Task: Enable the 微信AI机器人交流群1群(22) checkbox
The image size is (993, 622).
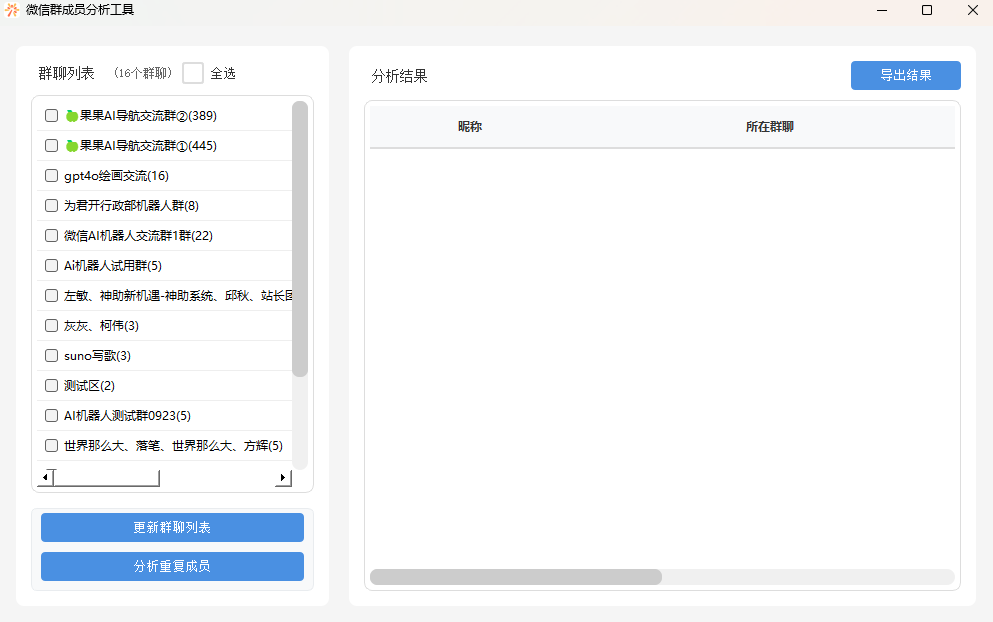Action: (51, 236)
